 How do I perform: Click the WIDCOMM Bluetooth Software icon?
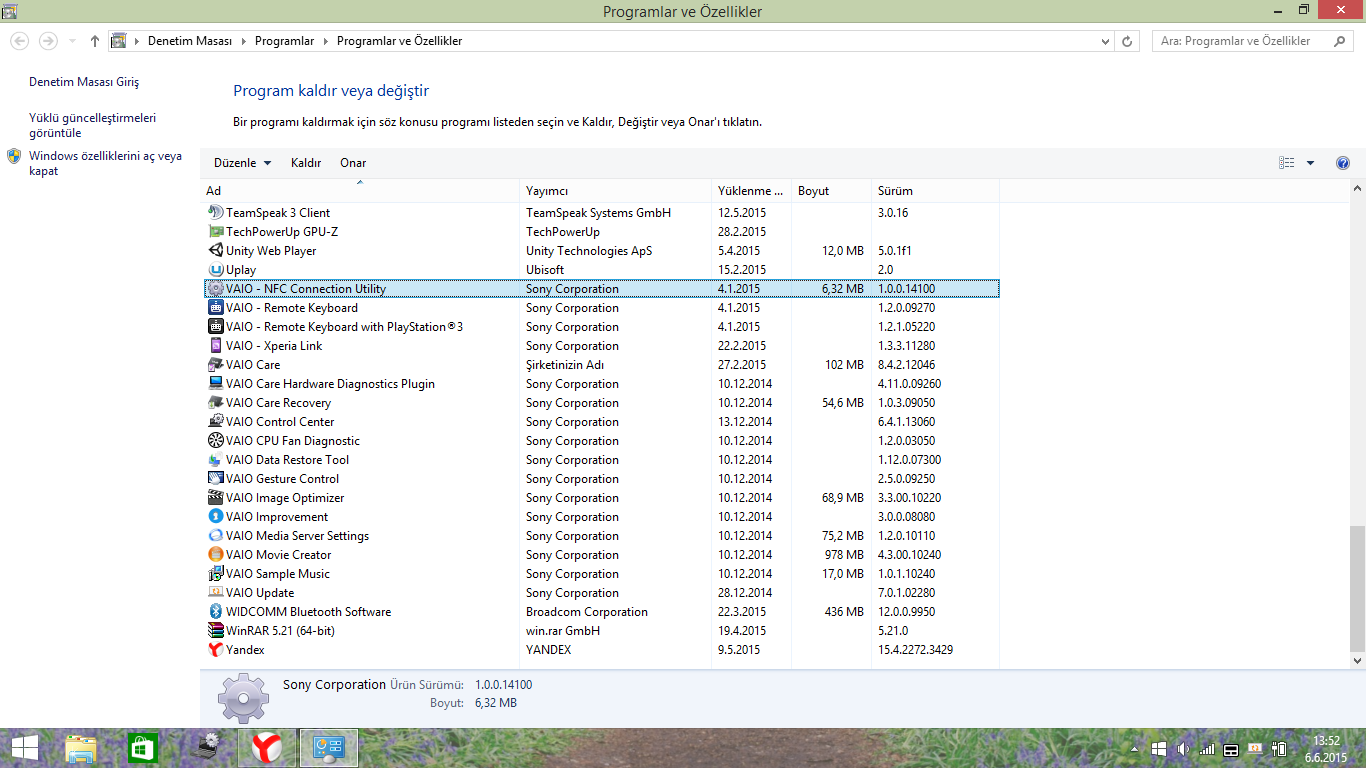point(215,612)
